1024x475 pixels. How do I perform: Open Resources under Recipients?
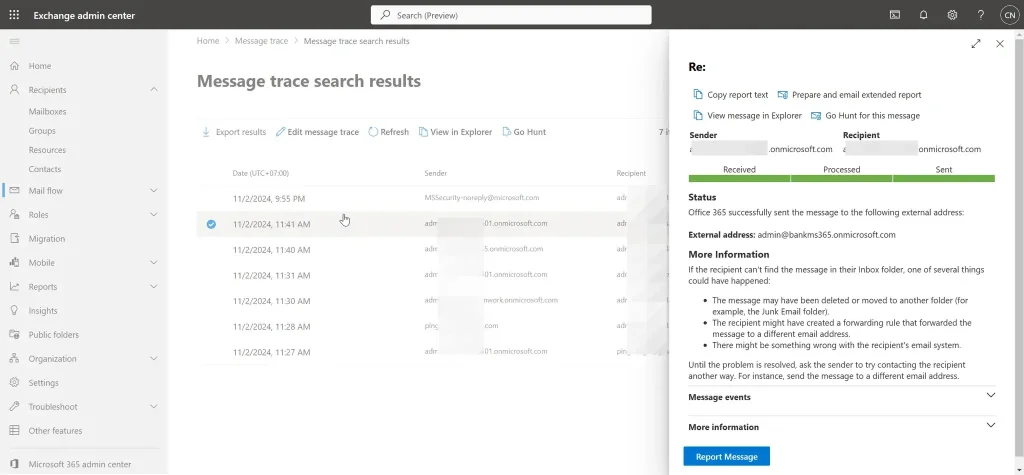[x=47, y=150]
